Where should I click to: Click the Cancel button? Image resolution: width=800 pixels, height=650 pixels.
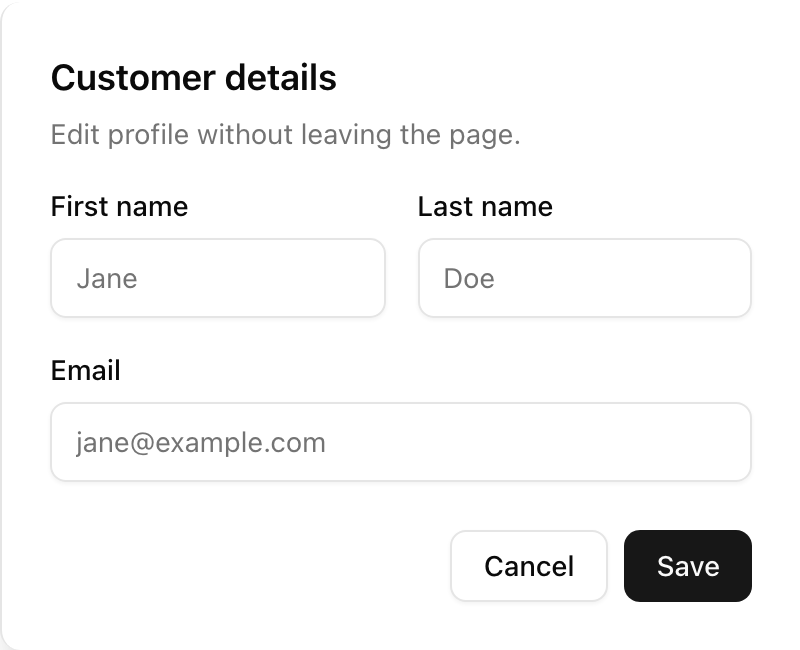pos(528,566)
